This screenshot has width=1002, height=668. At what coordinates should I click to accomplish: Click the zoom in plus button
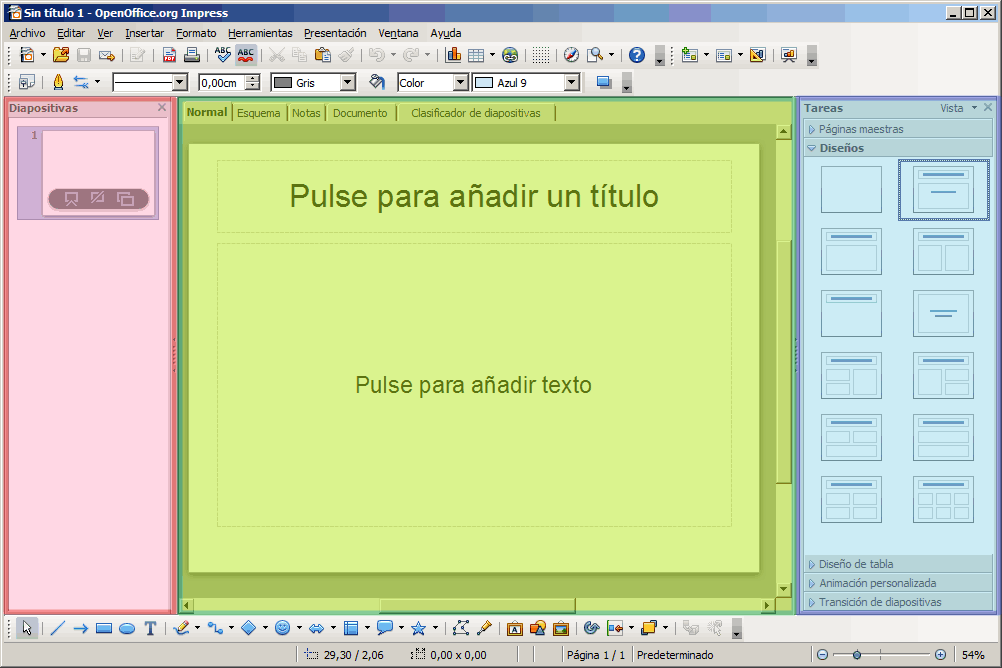click(x=940, y=655)
